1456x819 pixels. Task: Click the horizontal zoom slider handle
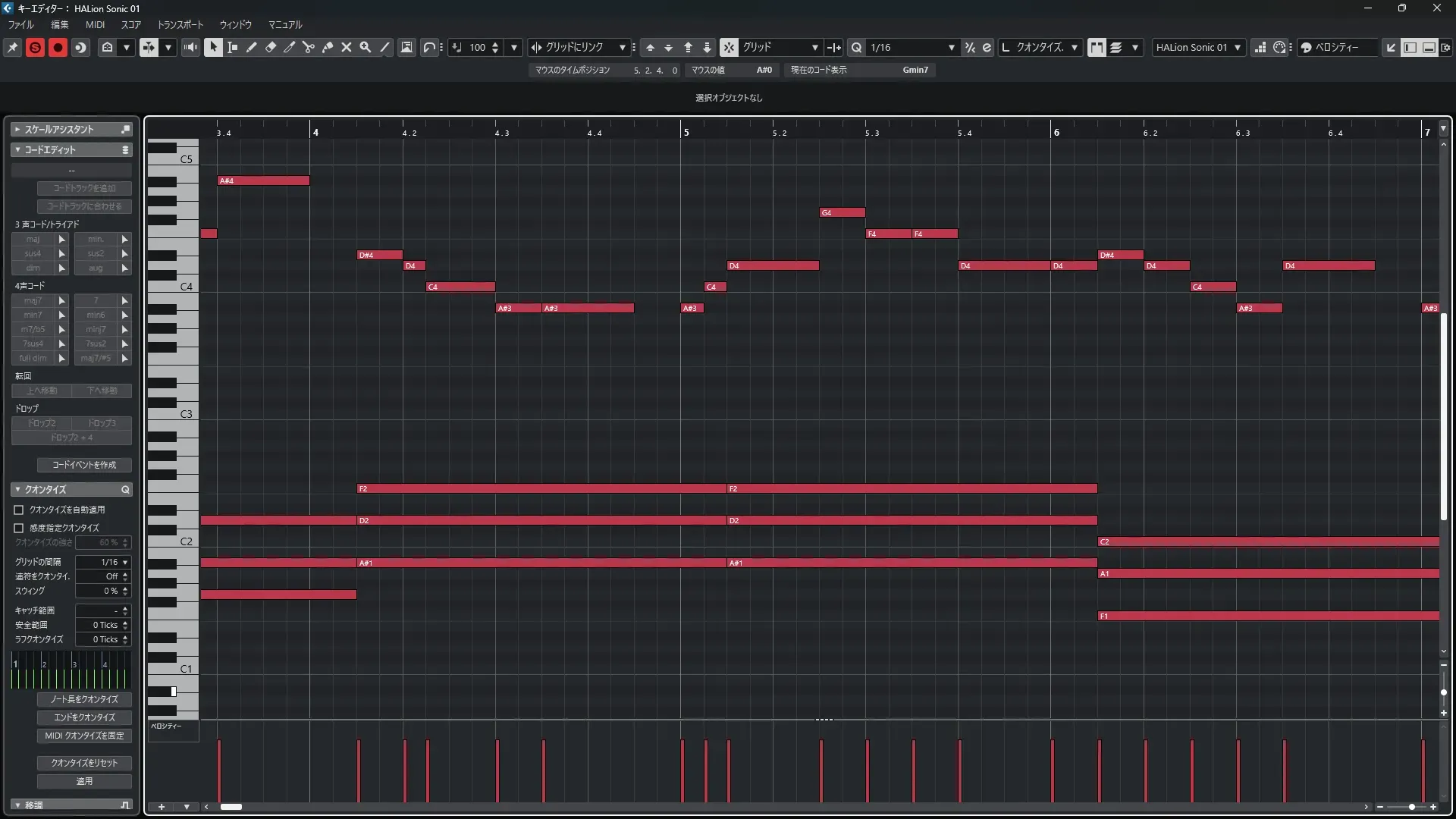(x=1411, y=807)
